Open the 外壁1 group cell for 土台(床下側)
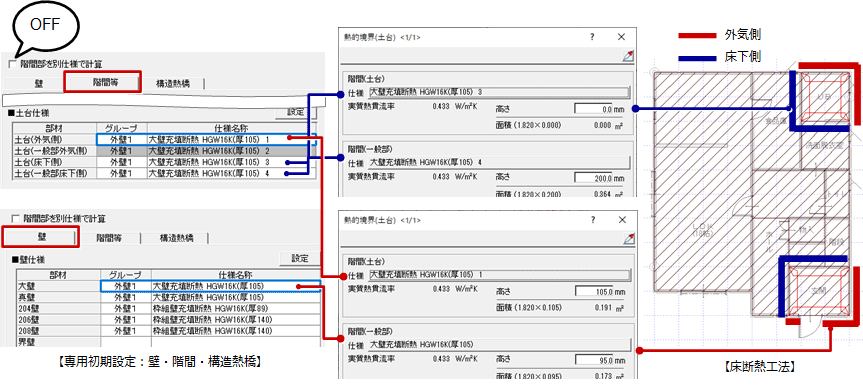Viewport: 863px width, 385px height. [121, 162]
